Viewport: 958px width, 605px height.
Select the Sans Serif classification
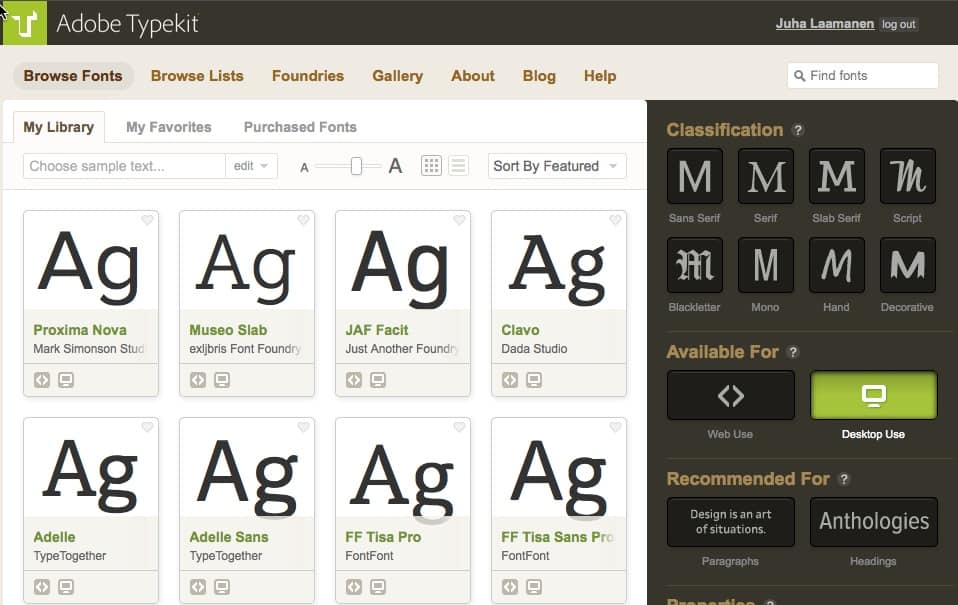(x=695, y=176)
